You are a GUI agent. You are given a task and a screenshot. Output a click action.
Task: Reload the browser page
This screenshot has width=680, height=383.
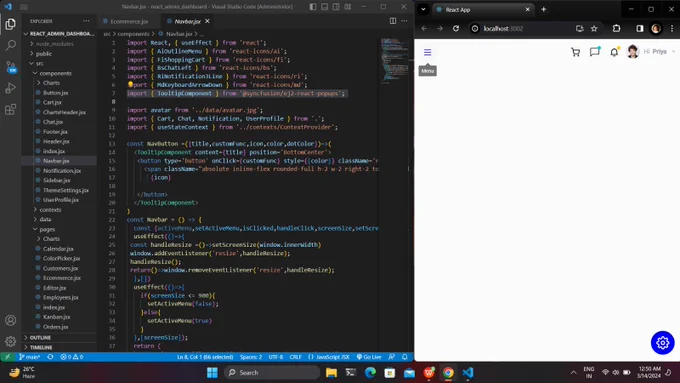(456, 28)
